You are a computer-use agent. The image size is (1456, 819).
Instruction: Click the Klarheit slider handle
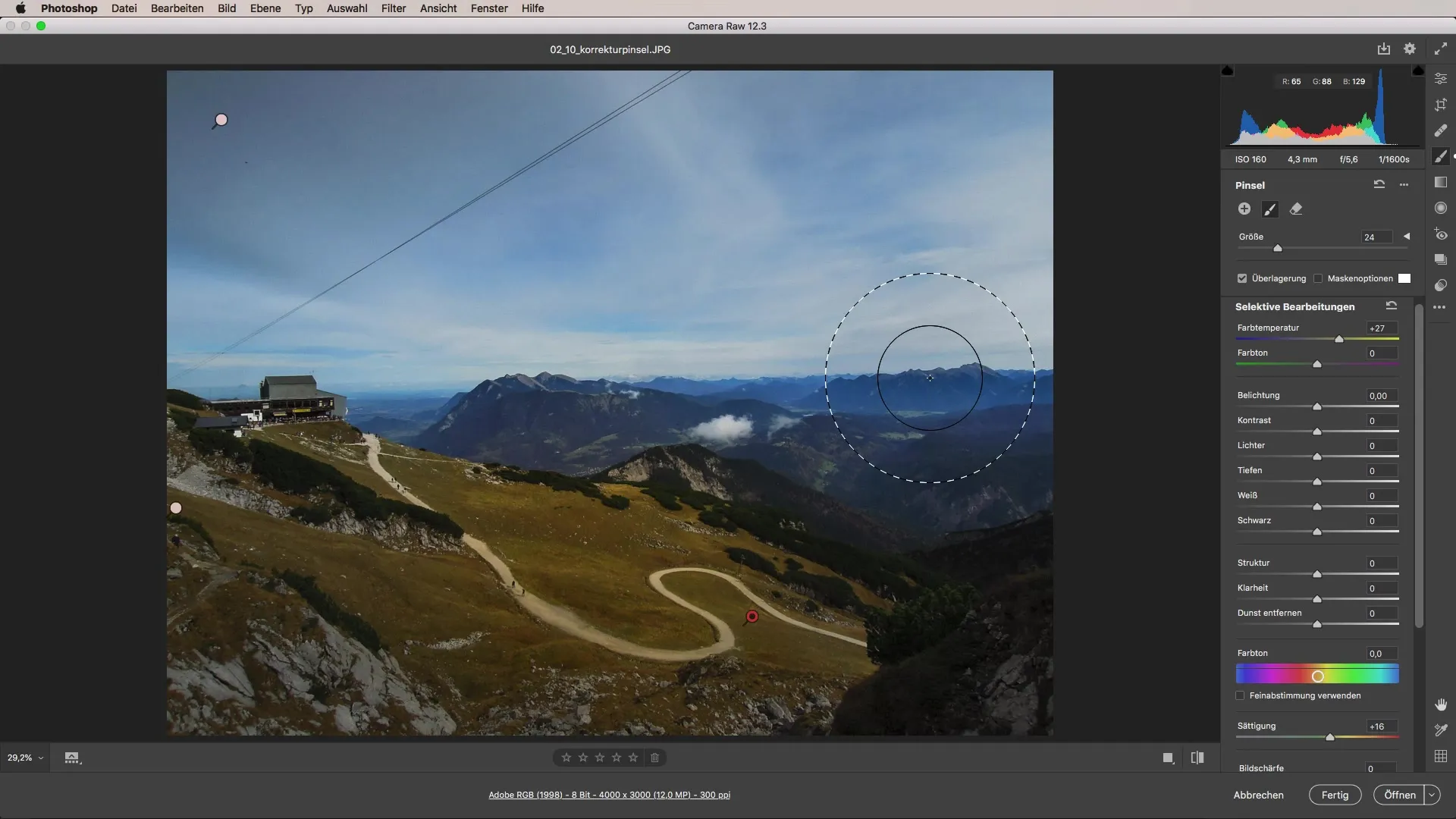click(1317, 599)
